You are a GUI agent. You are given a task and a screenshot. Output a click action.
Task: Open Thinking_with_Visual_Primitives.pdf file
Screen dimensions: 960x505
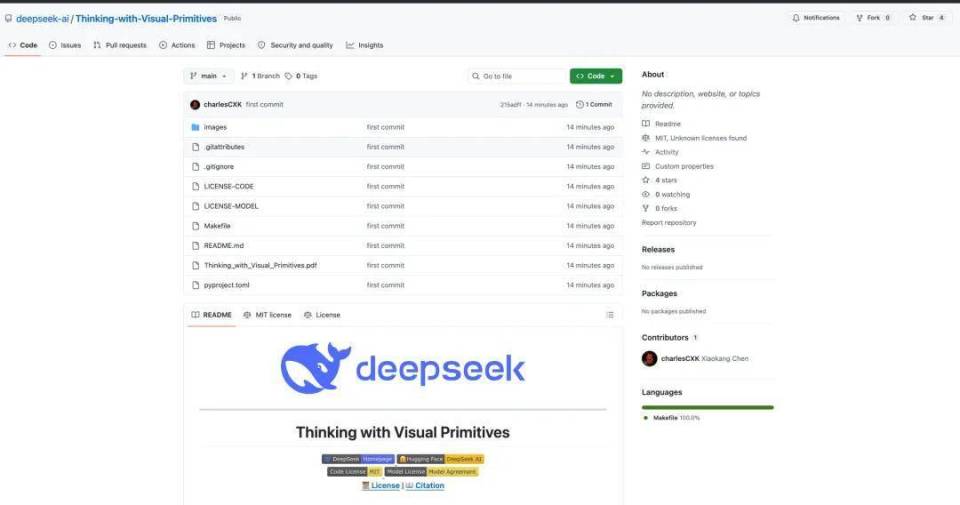260,265
